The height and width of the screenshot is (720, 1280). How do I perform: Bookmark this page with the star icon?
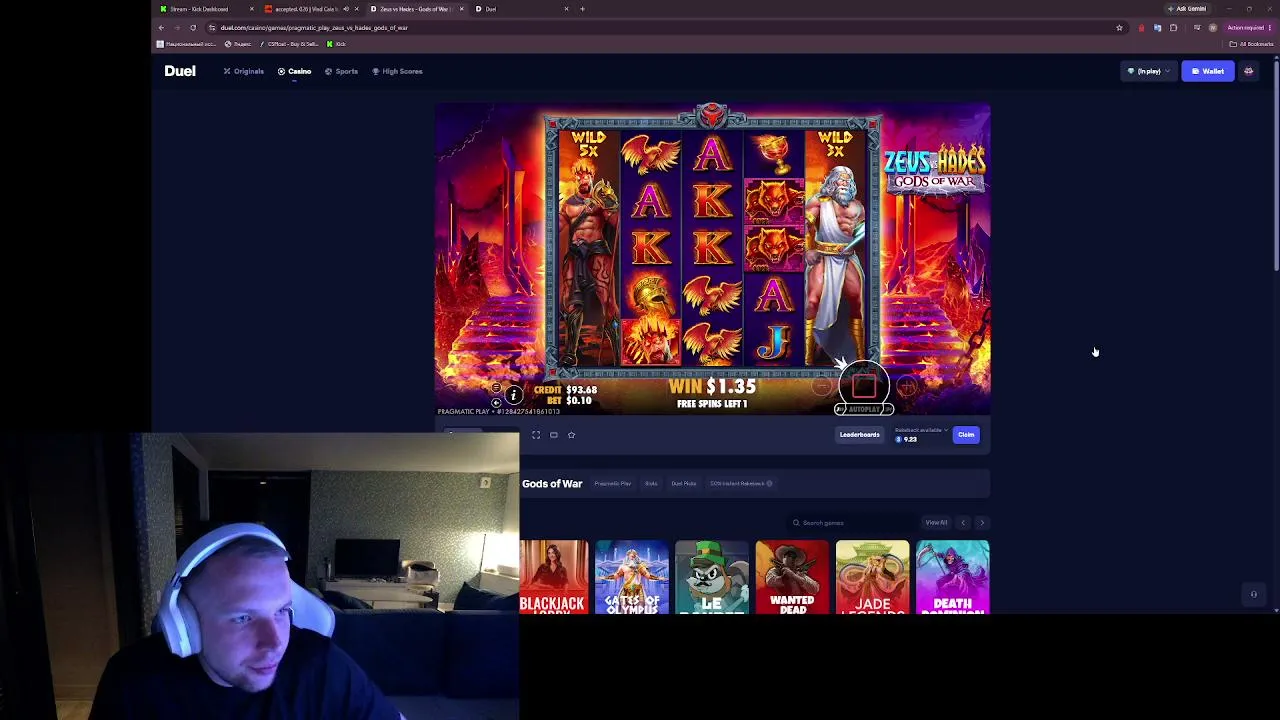pos(1119,28)
